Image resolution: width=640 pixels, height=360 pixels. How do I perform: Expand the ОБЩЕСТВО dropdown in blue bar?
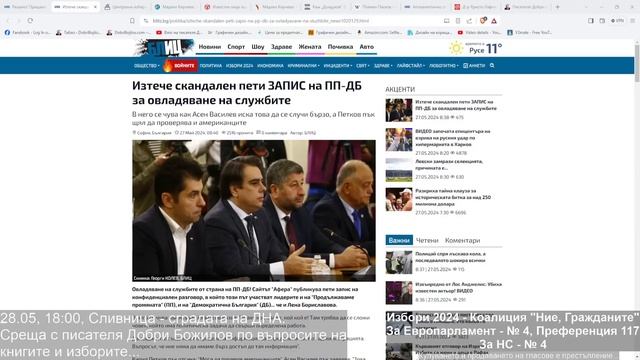tap(147, 65)
